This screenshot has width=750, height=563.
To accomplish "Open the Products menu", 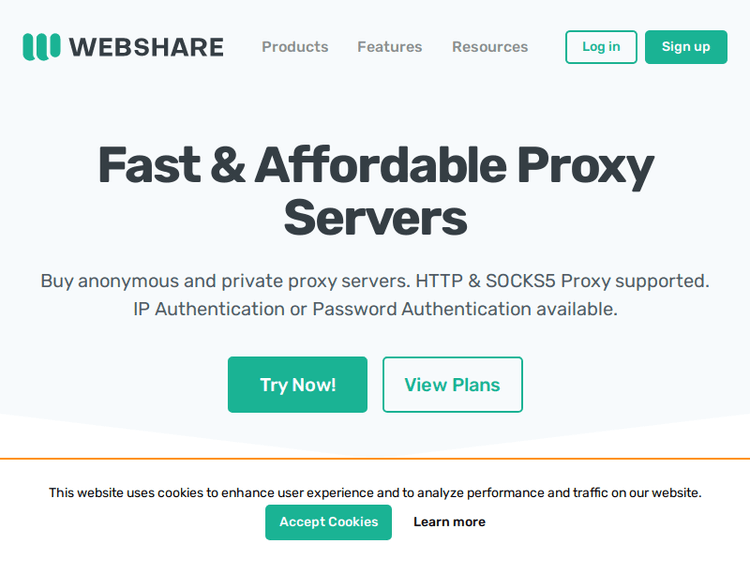I will 295,47.
